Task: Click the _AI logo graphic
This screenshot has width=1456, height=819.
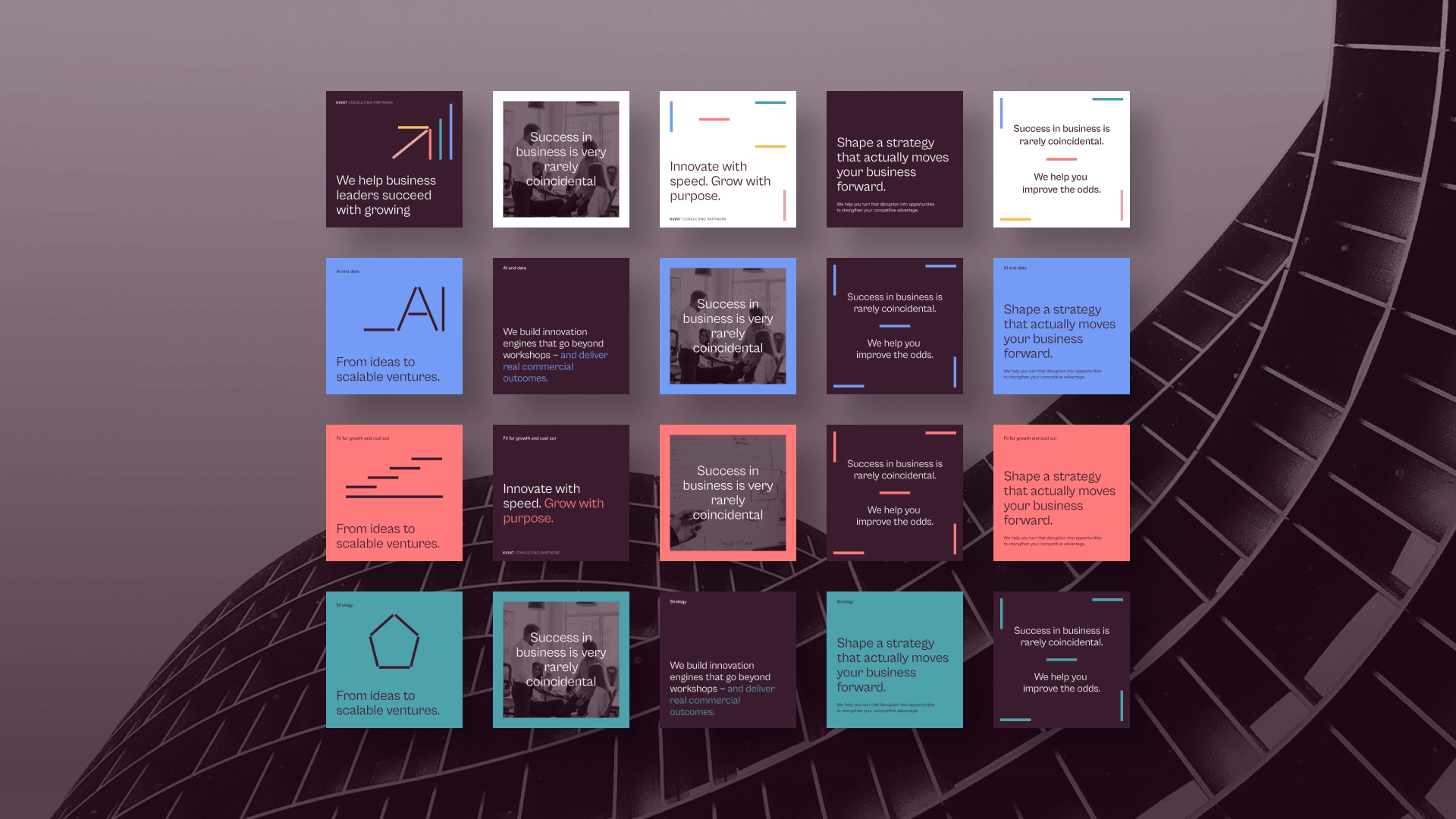Action: tap(405, 309)
